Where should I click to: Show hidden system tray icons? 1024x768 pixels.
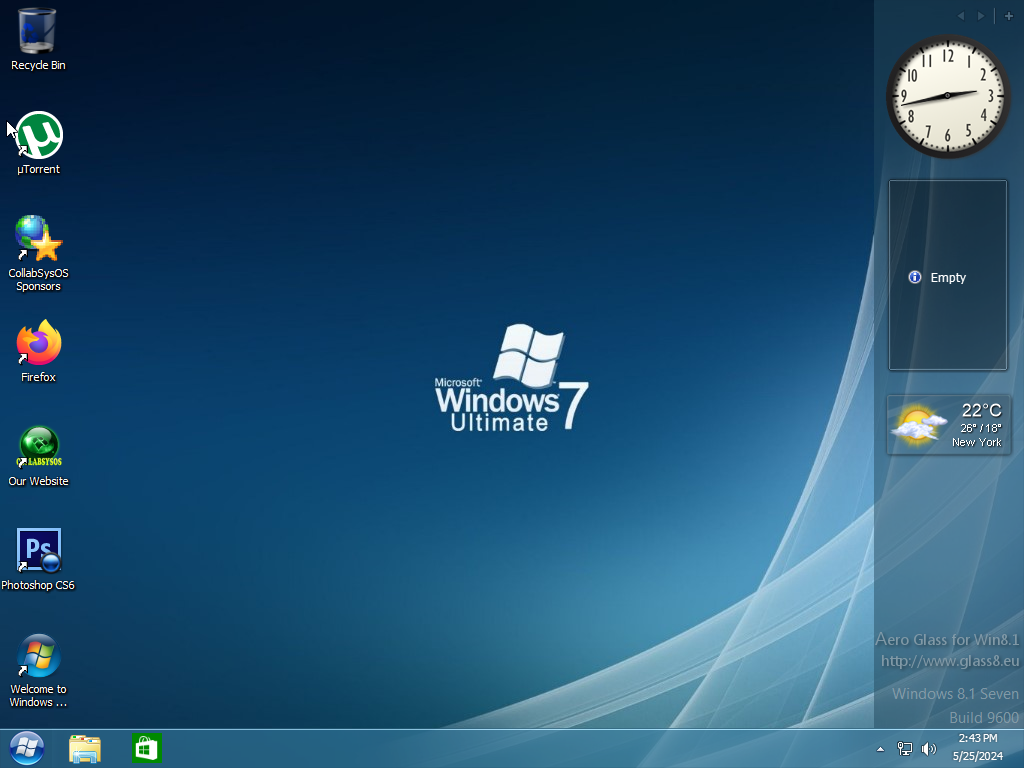pos(881,749)
